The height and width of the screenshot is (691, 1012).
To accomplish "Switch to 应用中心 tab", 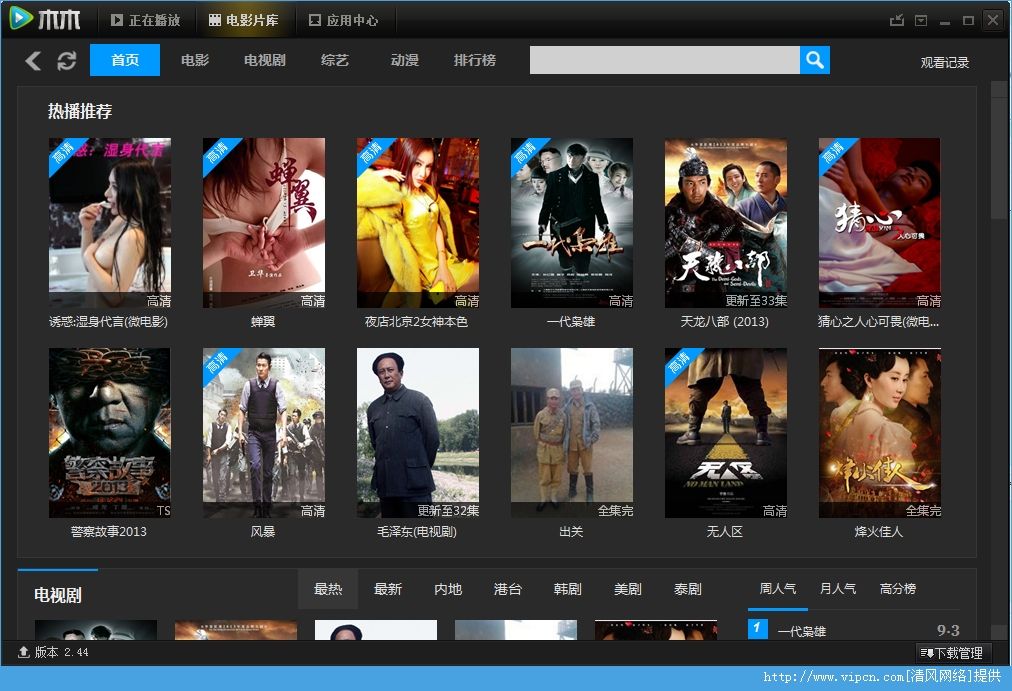I will tap(343, 21).
